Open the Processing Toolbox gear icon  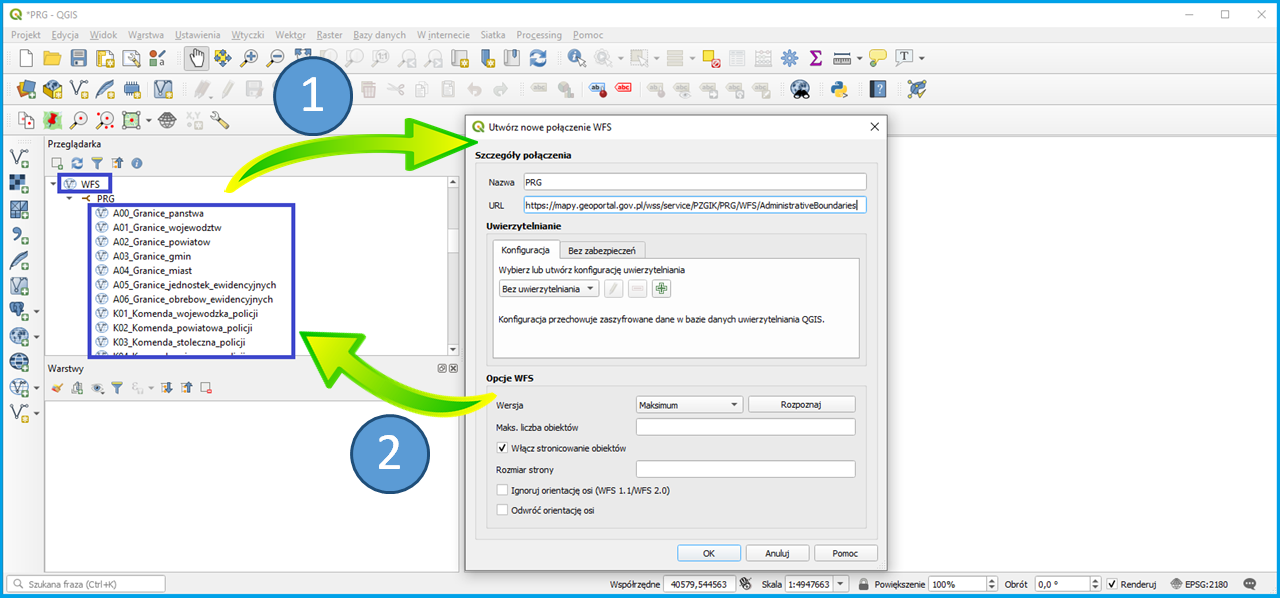point(790,59)
